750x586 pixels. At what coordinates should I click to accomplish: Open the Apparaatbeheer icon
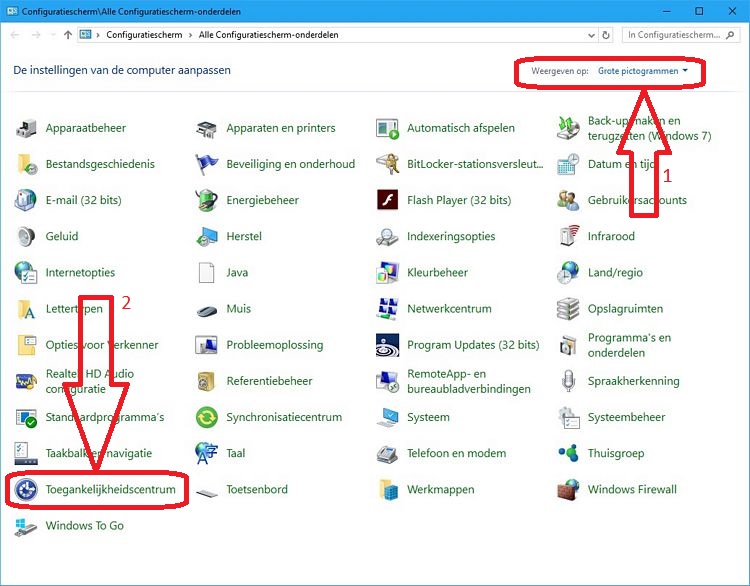tap(26, 128)
